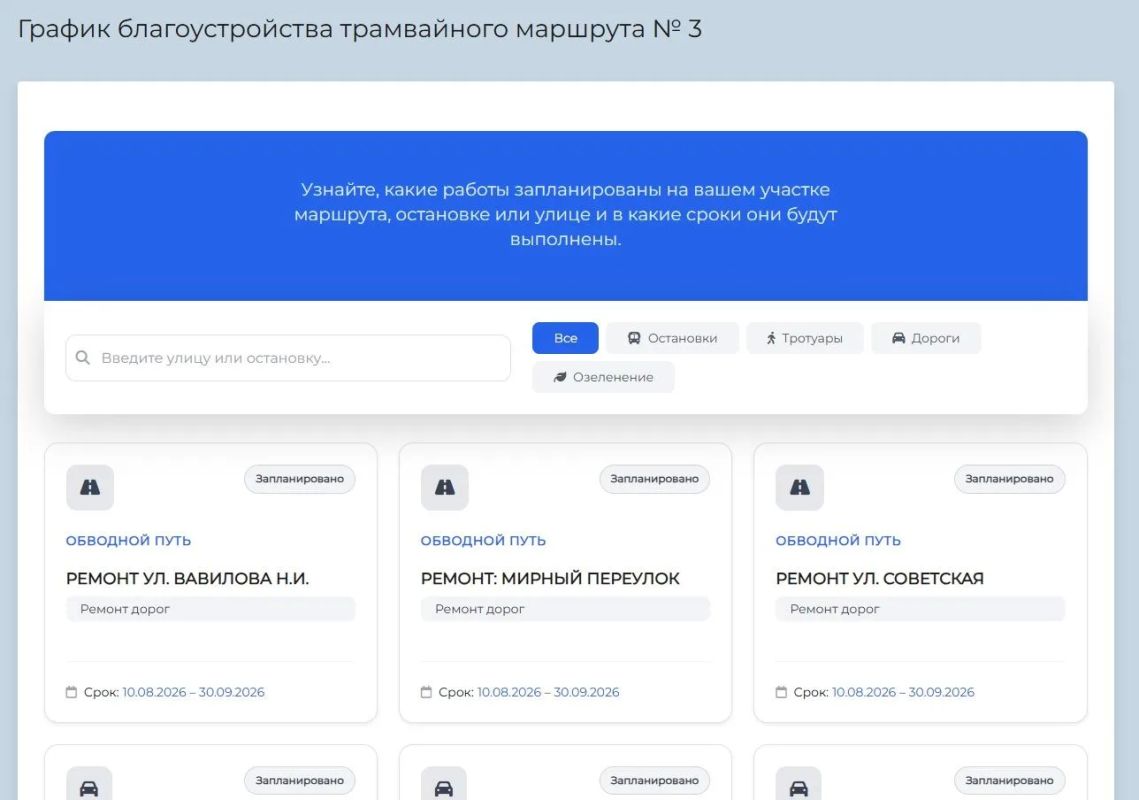
Task: Click "ОБВОДНОЙ ПУТЬ" label on Советская card
Action: pyautogui.click(x=838, y=541)
